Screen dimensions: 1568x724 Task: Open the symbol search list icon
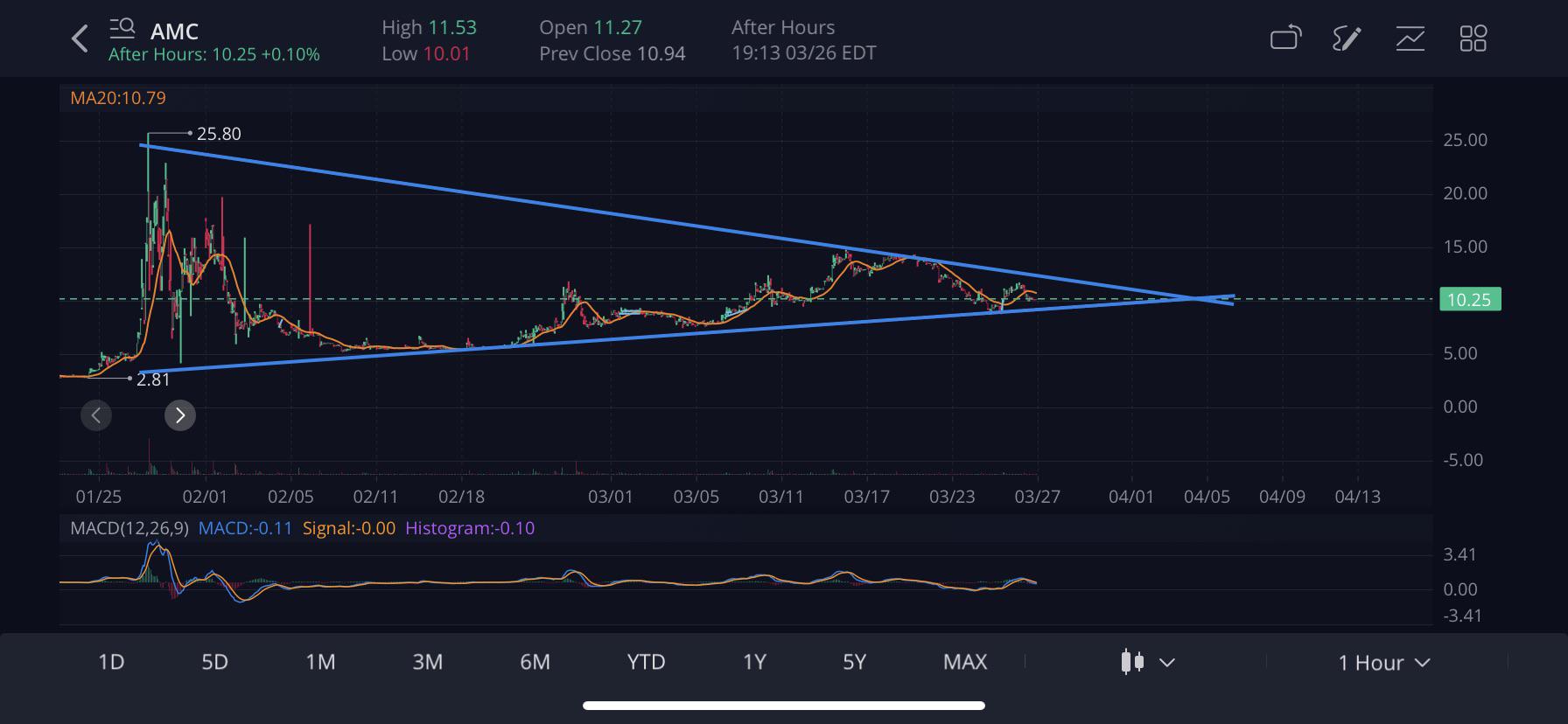[122, 29]
